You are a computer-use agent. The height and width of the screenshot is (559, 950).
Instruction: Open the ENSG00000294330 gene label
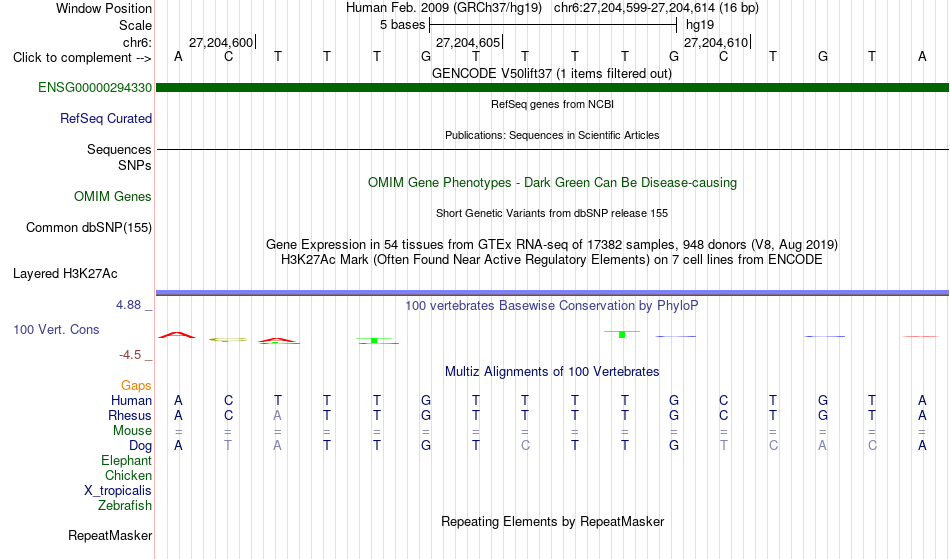95,88
